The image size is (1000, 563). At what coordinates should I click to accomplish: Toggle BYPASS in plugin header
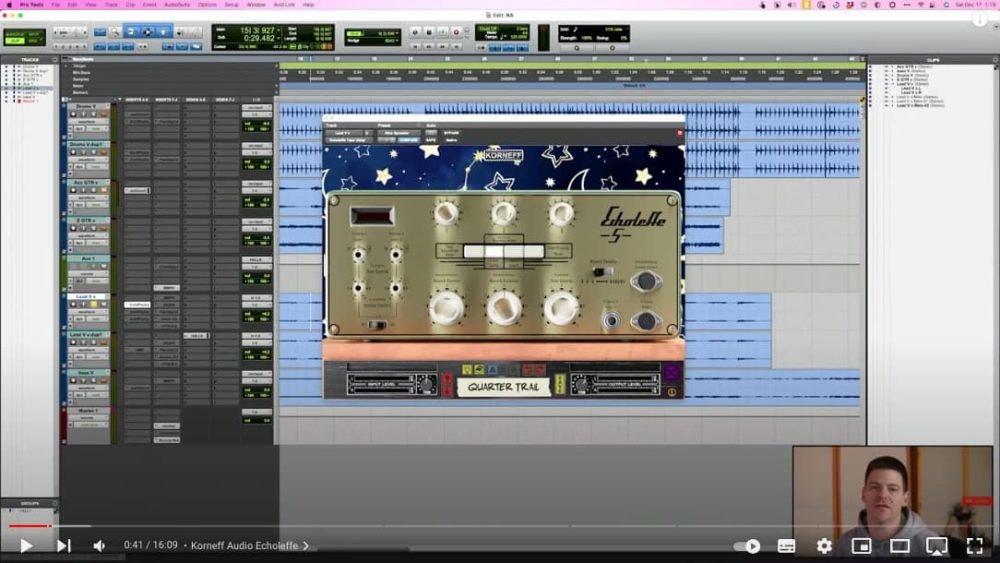[x=452, y=133]
